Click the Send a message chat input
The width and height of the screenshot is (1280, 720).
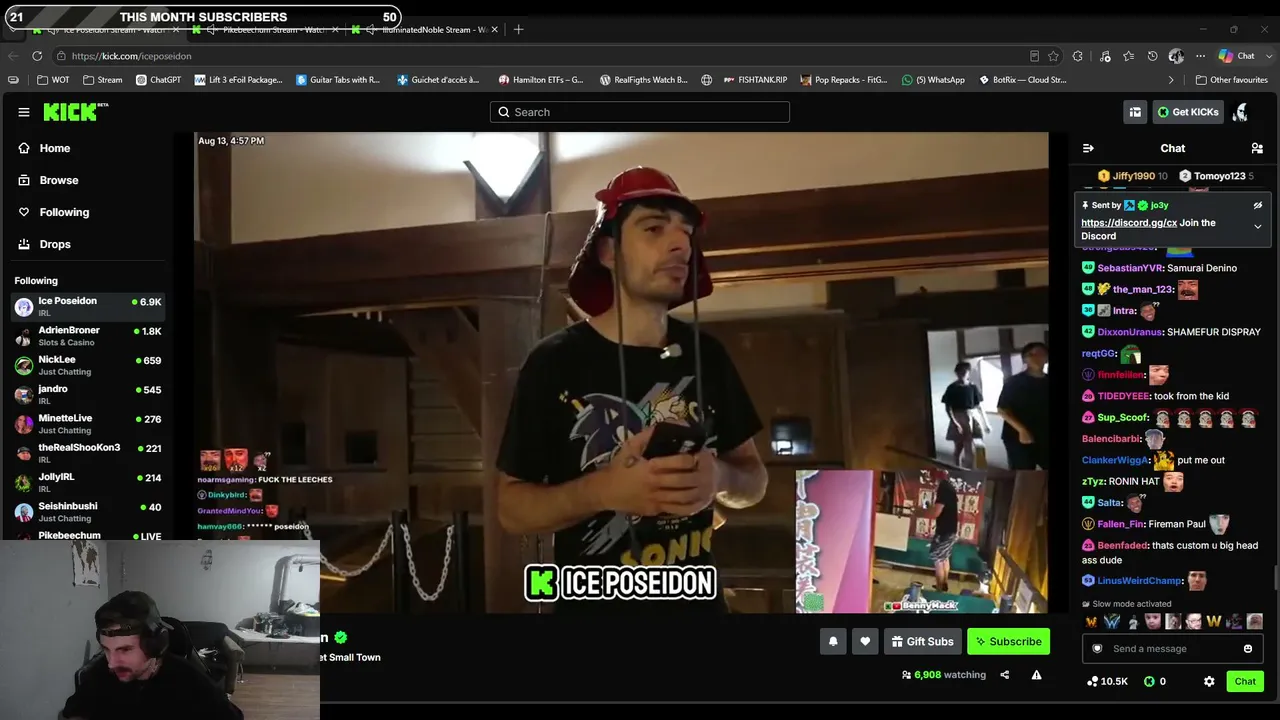pyautogui.click(x=1172, y=649)
